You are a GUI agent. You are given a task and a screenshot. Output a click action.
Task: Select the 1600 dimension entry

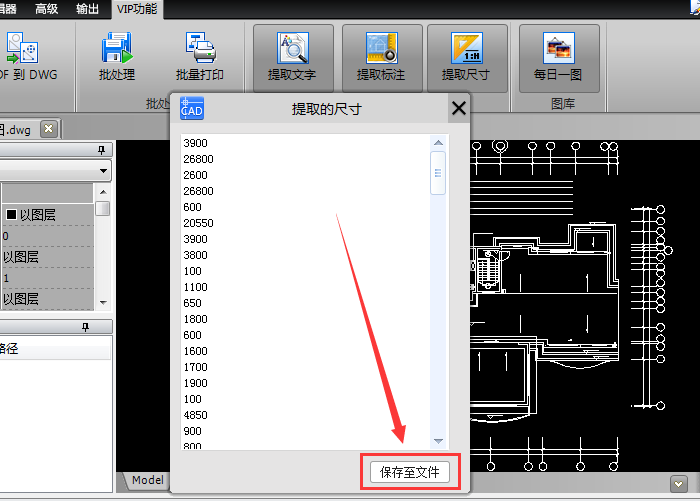196,351
